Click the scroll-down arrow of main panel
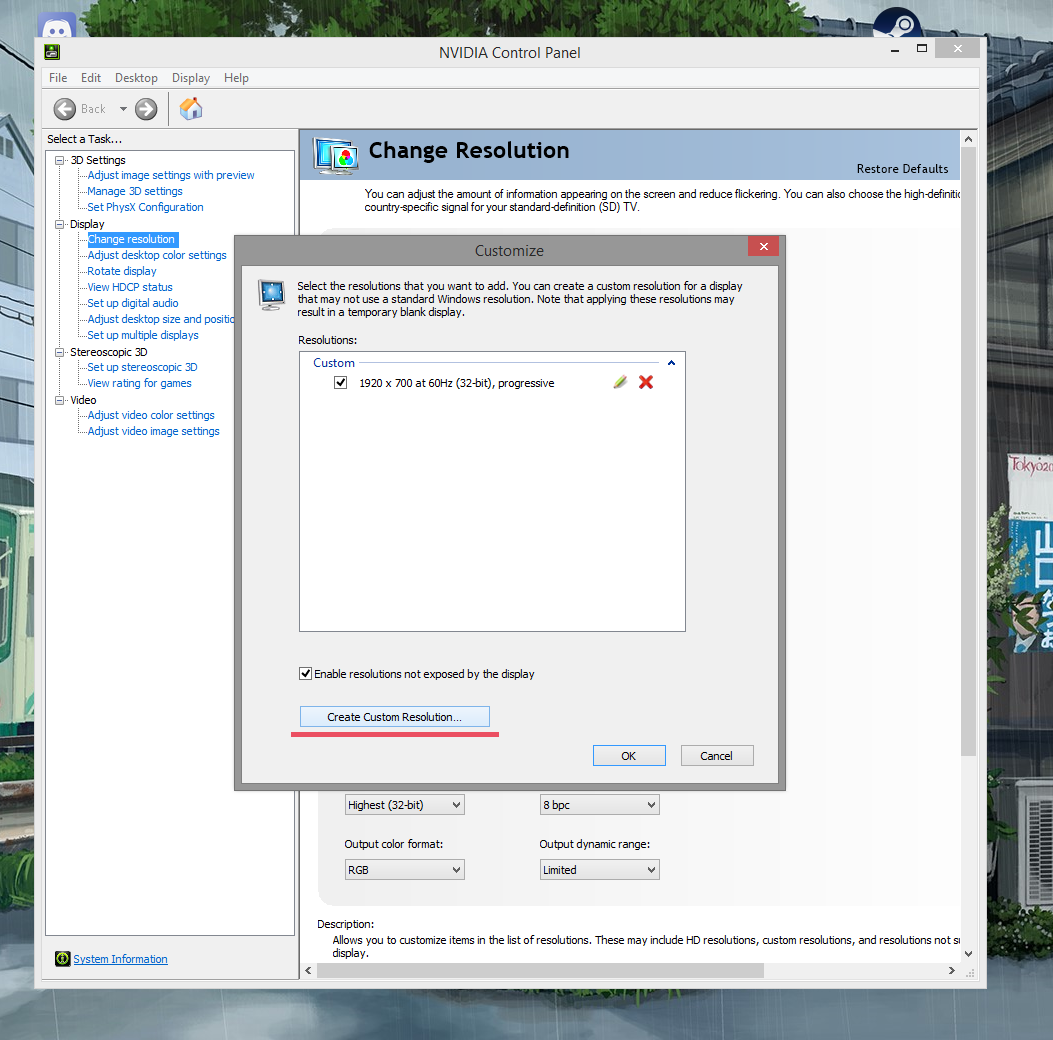This screenshot has height=1040, width=1053. (968, 953)
